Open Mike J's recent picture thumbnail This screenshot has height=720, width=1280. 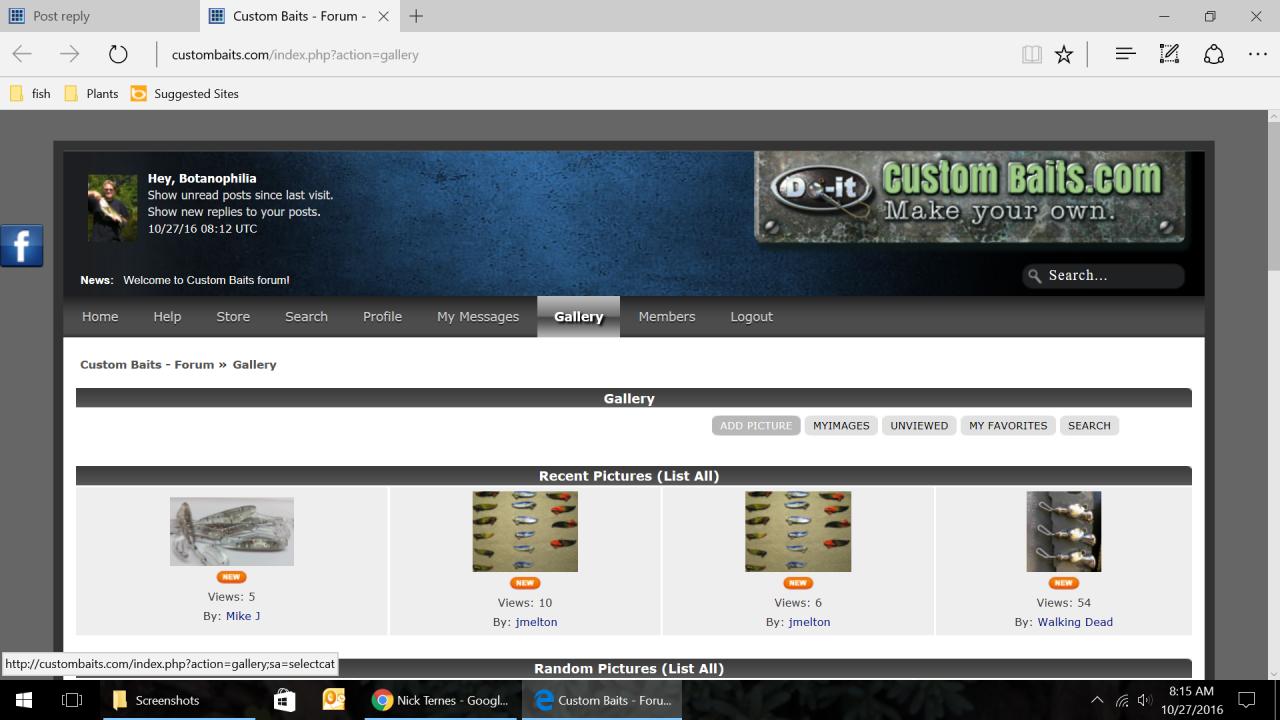231,531
